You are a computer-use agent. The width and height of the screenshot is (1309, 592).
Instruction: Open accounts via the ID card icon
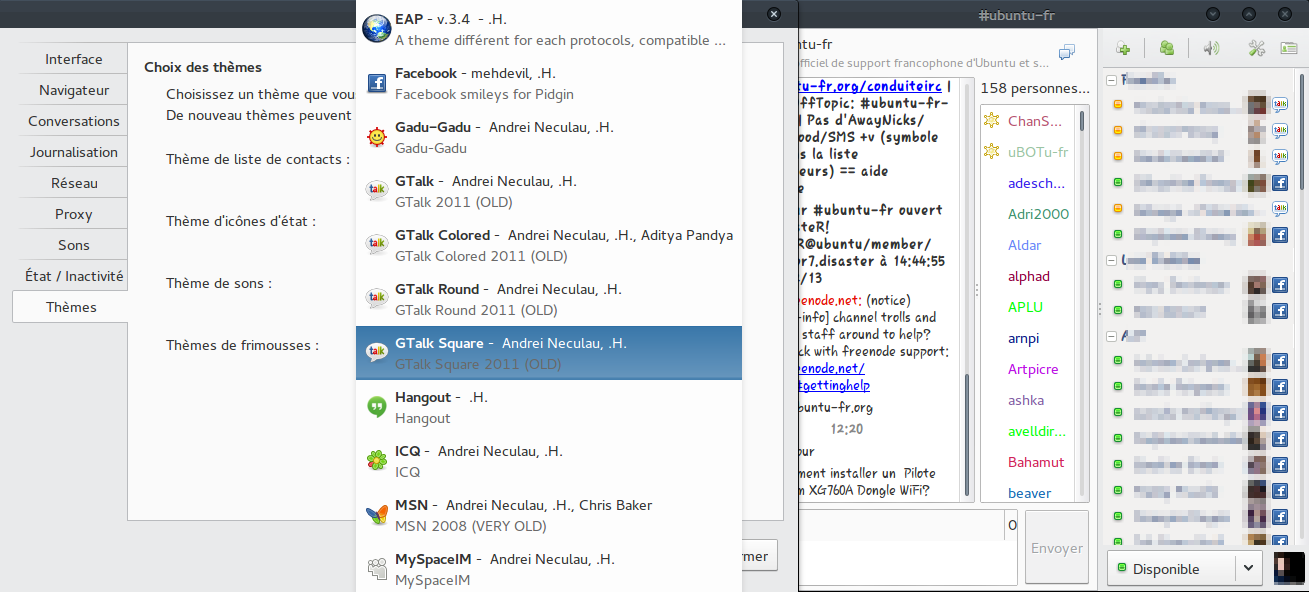click(1289, 48)
